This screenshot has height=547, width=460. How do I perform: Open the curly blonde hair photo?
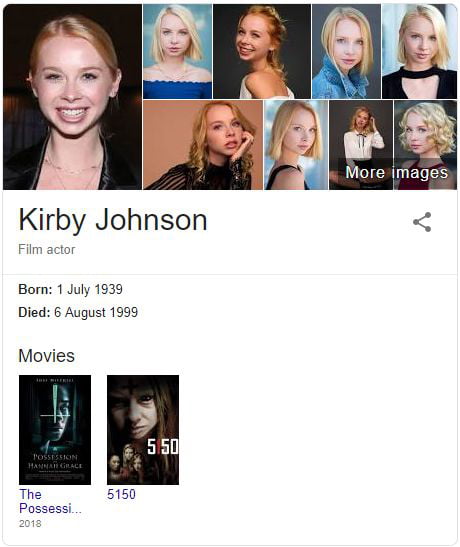click(x=425, y=145)
